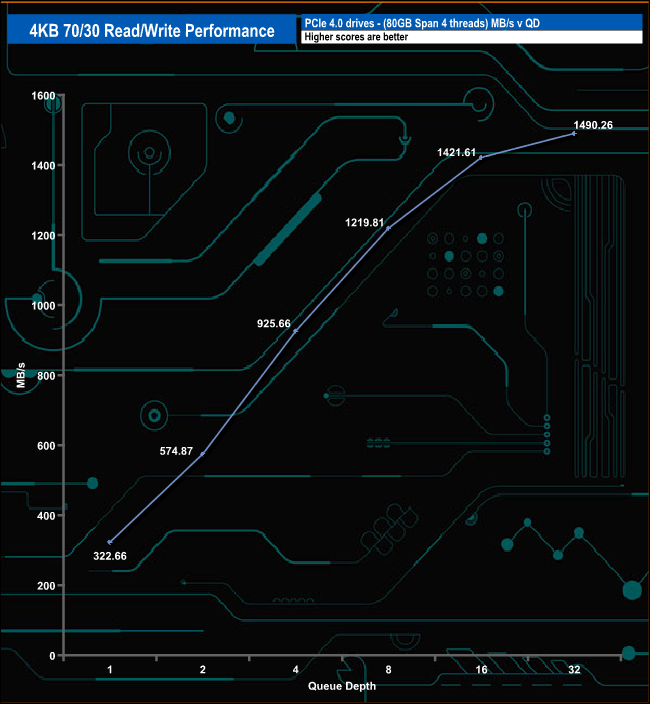650x704 pixels.
Task: Click the x-axis tick label 1
Action: point(110,669)
